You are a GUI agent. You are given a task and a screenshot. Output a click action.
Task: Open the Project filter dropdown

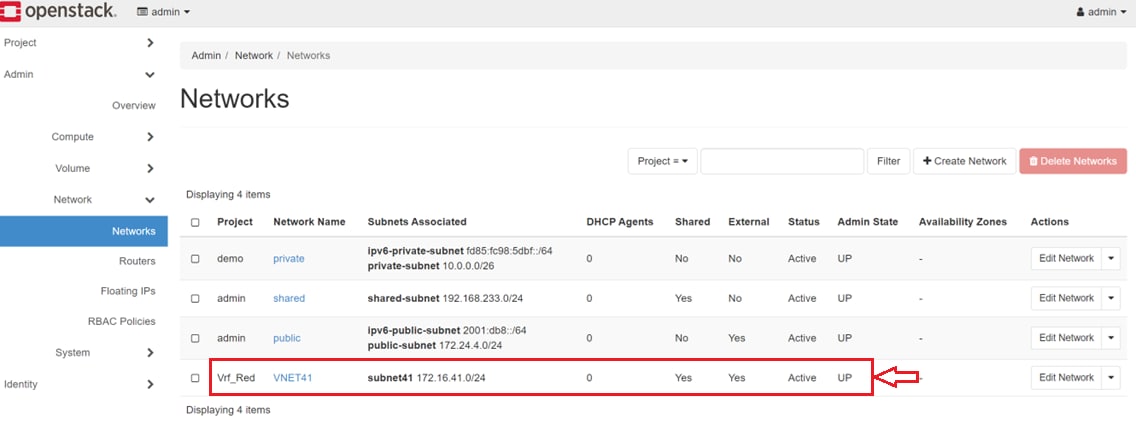coord(662,162)
